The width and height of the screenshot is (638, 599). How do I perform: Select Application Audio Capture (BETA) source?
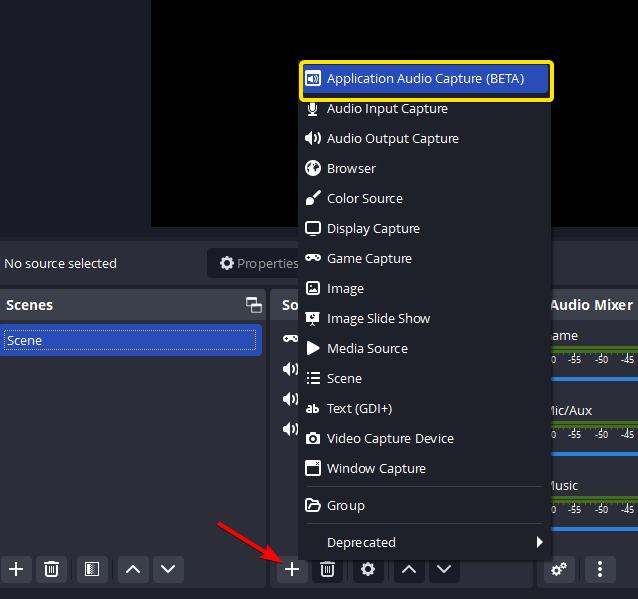(425, 79)
